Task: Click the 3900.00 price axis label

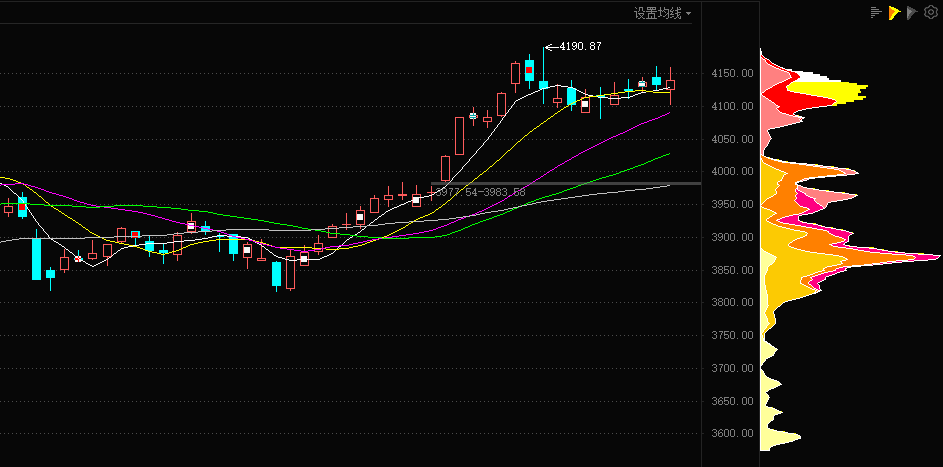Action: point(732,237)
